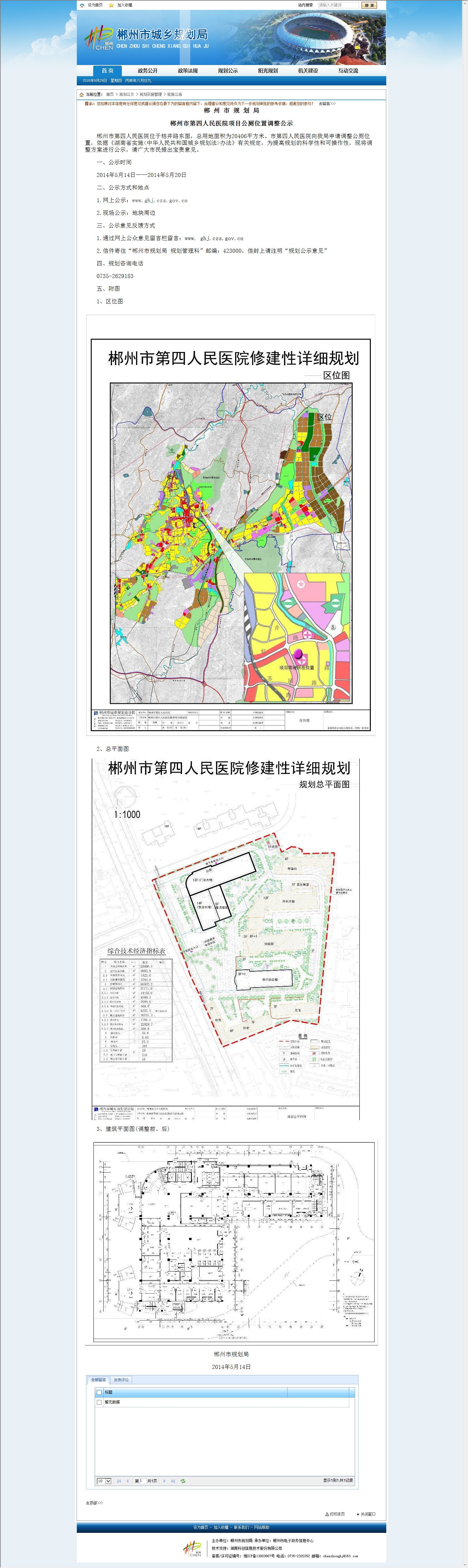This screenshot has height=1568, width=468.
Task: Click the first page pagination icon
Action: coord(119,1481)
